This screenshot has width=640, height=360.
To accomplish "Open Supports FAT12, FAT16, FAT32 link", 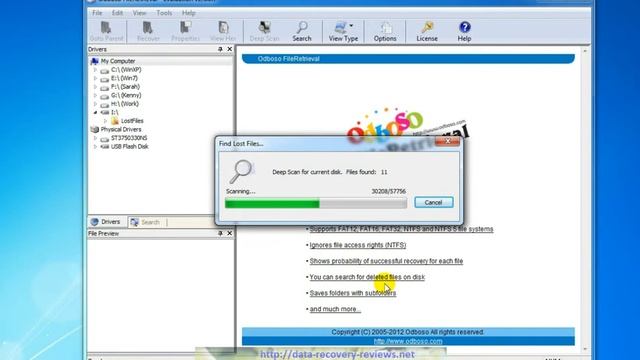I will [x=401, y=229].
